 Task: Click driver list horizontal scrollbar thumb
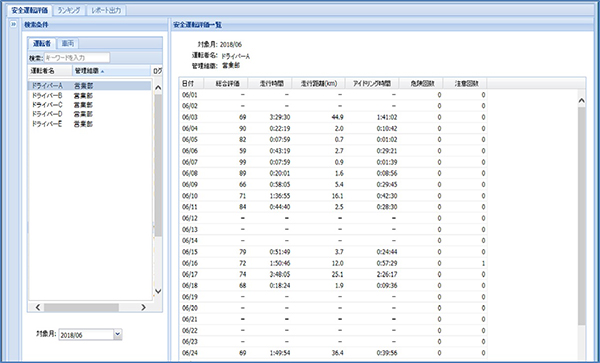click(81, 307)
